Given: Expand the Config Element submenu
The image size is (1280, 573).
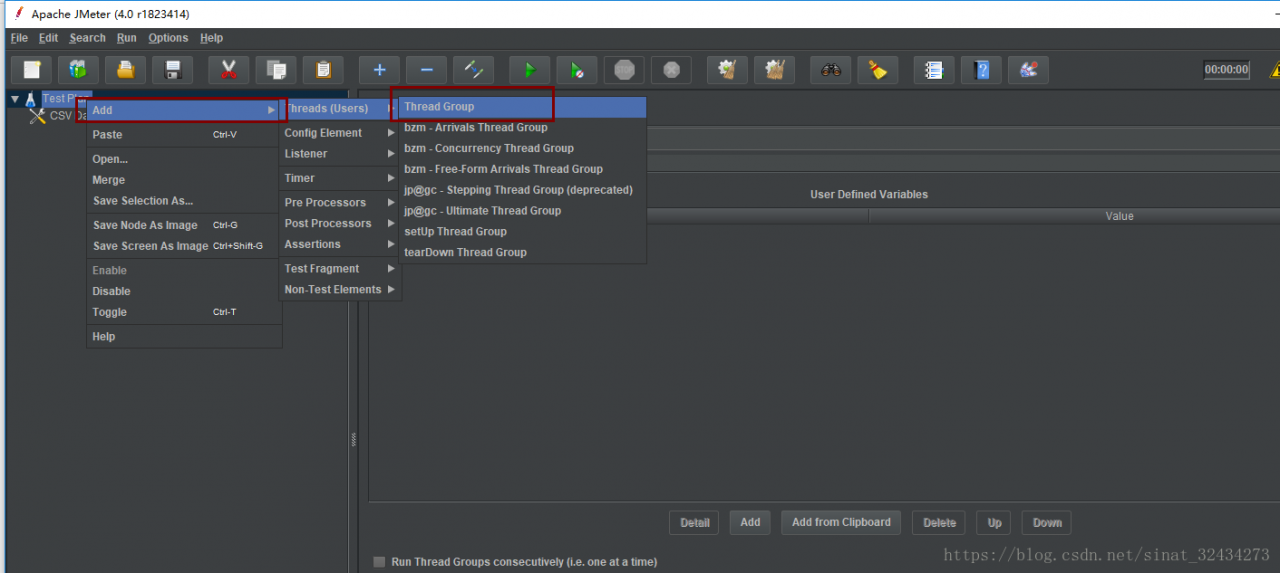Looking at the screenshot, I should [x=340, y=133].
